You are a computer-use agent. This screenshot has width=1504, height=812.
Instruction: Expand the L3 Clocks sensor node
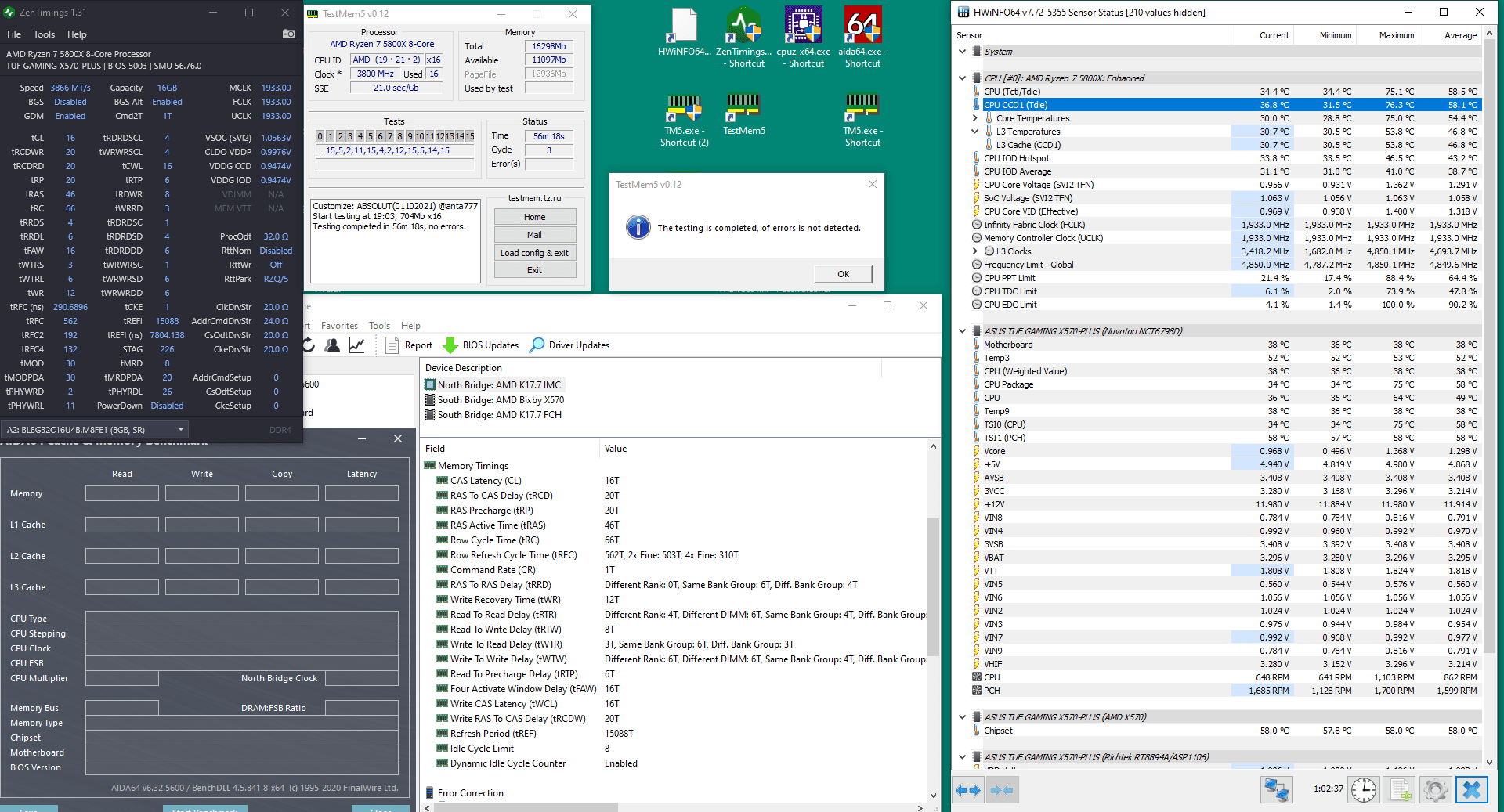(x=975, y=251)
